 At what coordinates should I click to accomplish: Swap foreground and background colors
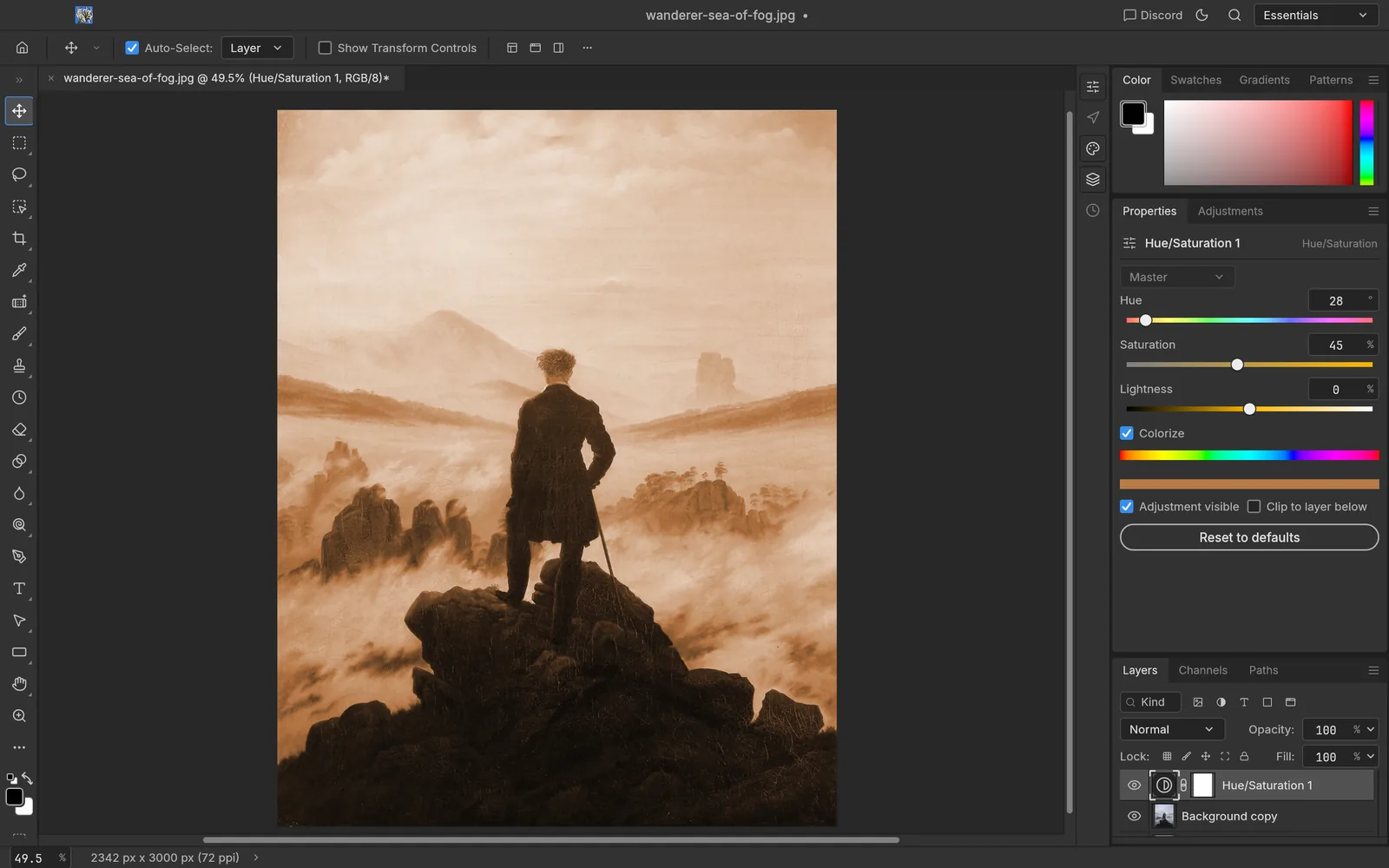click(x=28, y=779)
